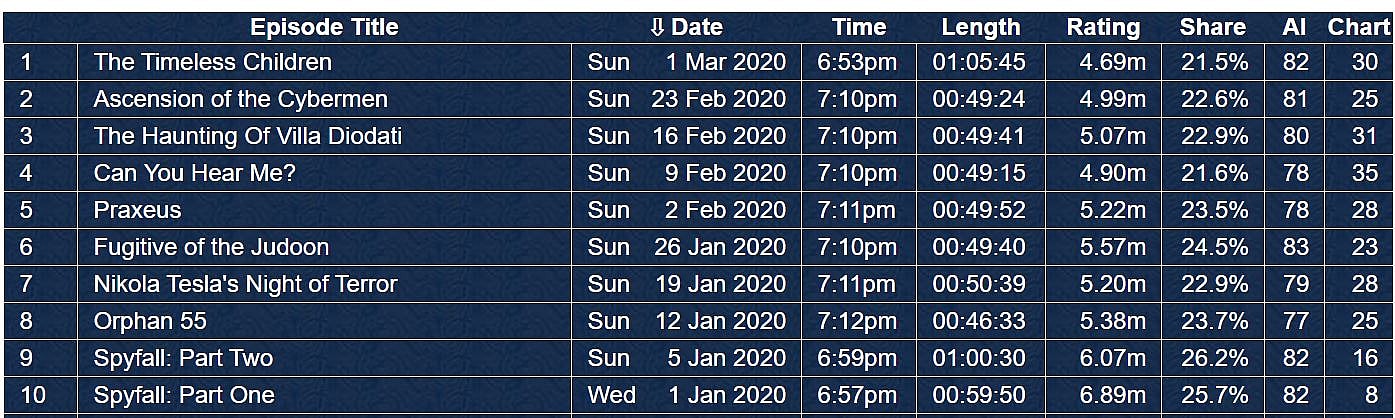Open The Timeless Children episode
The width and height of the screenshot is (1395, 418).
click(x=212, y=62)
